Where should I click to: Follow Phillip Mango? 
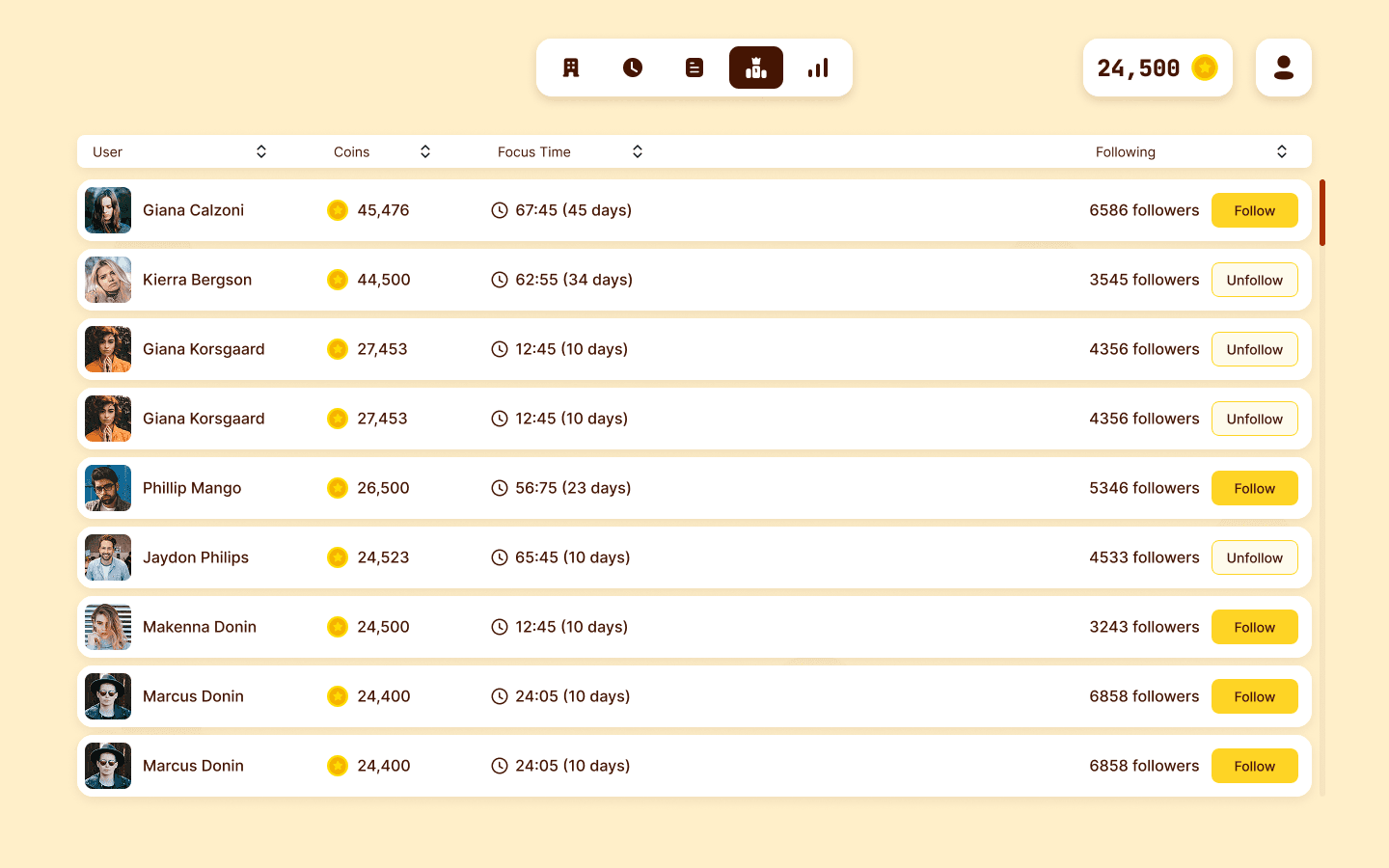[1254, 488]
